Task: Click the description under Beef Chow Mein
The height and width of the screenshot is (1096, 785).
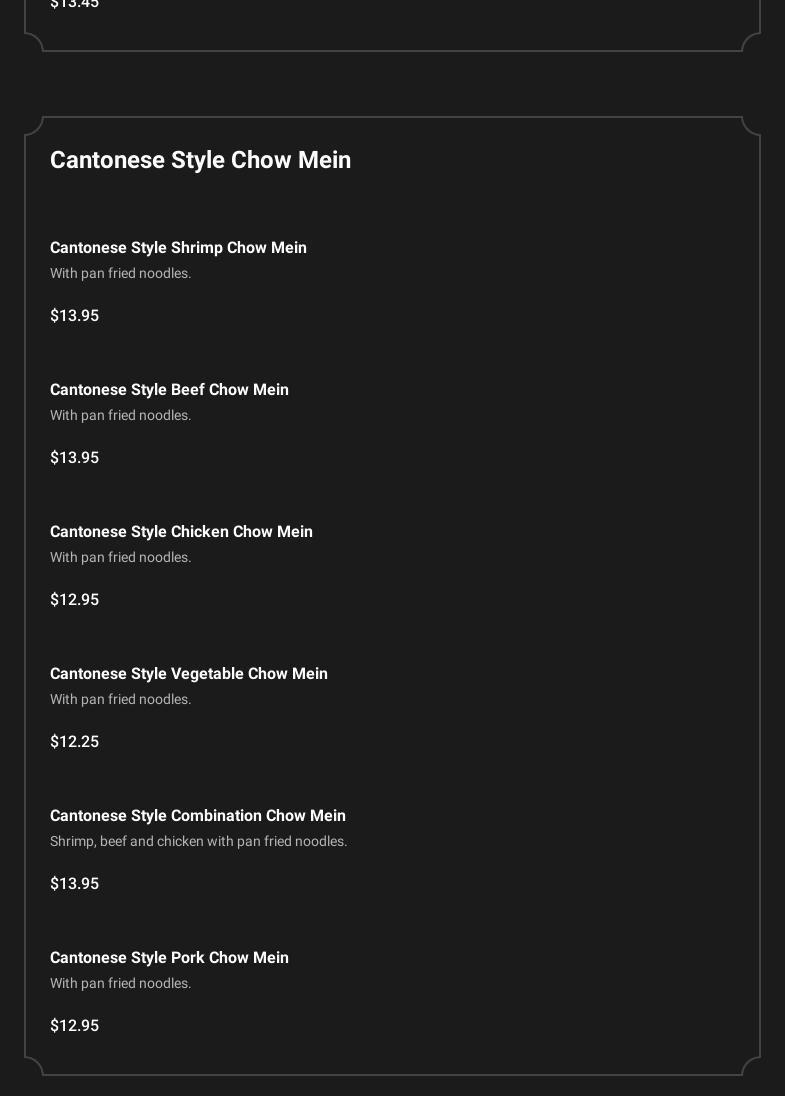Action: tap(120, 416)
